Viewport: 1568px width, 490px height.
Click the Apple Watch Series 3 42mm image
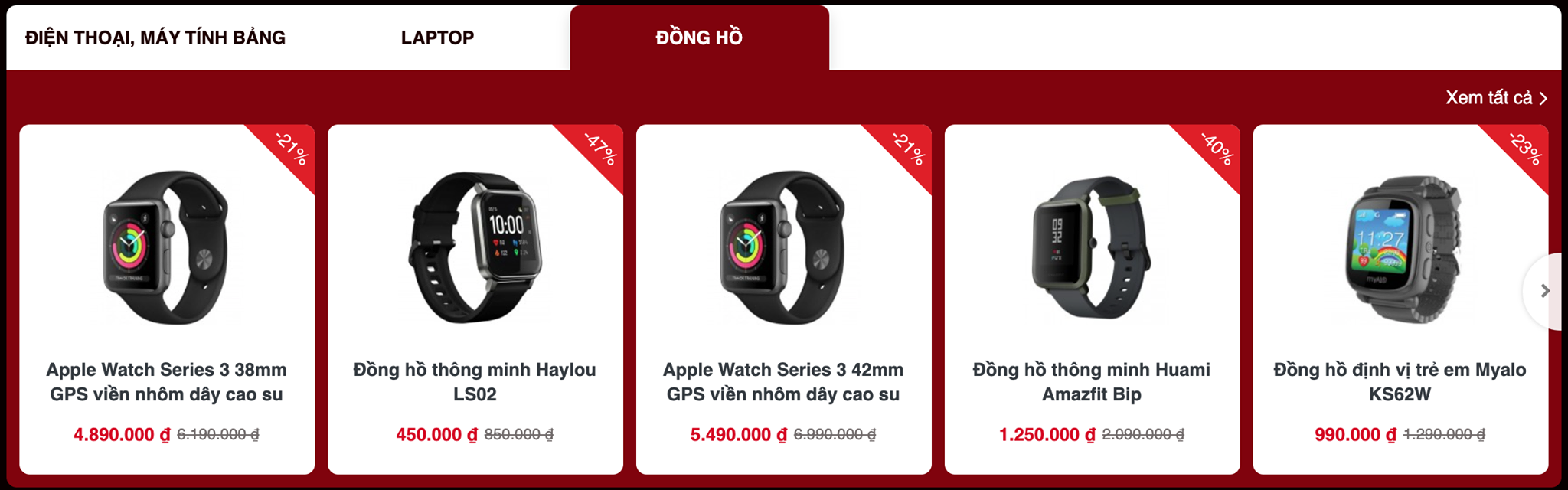point(783,247)
